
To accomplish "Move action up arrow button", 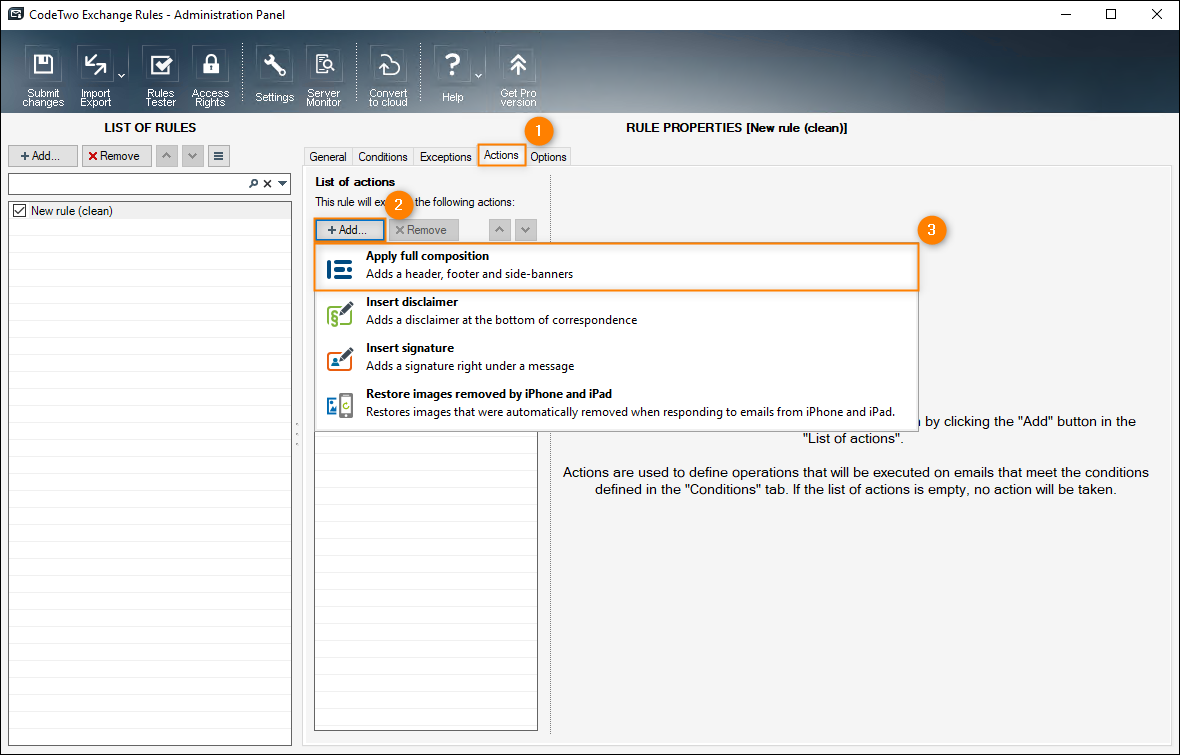I will point(500,230).
